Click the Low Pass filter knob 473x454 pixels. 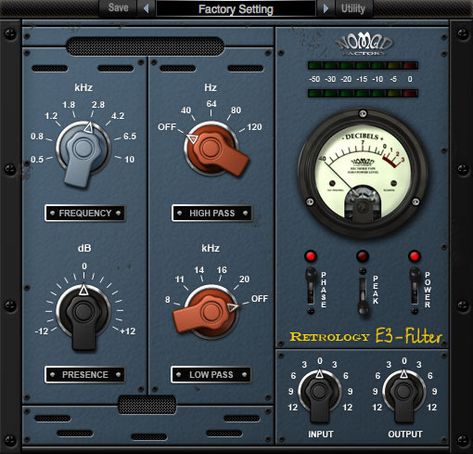pos(210,312)
